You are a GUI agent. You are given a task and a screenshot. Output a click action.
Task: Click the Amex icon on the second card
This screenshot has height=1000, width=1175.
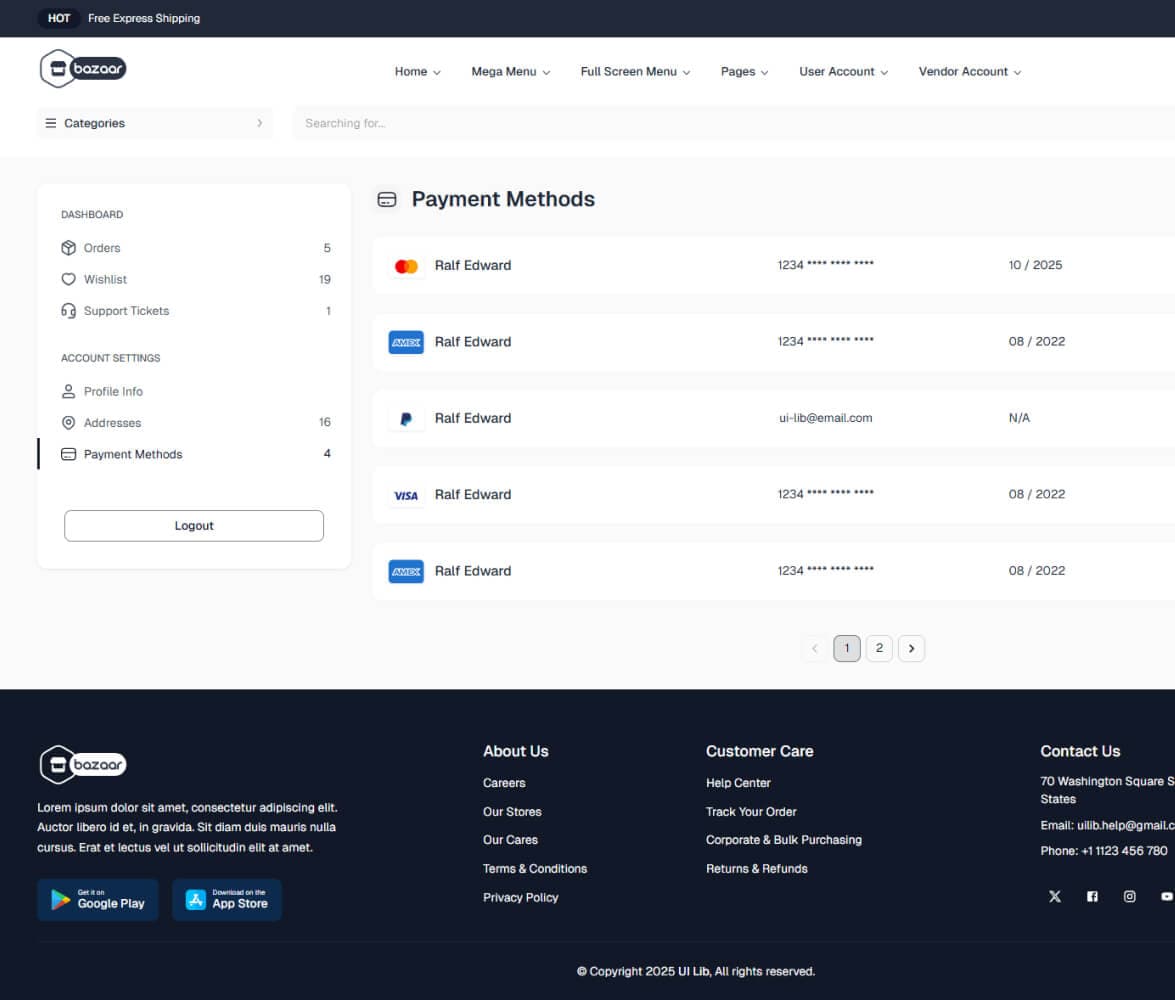click(406, 341)
